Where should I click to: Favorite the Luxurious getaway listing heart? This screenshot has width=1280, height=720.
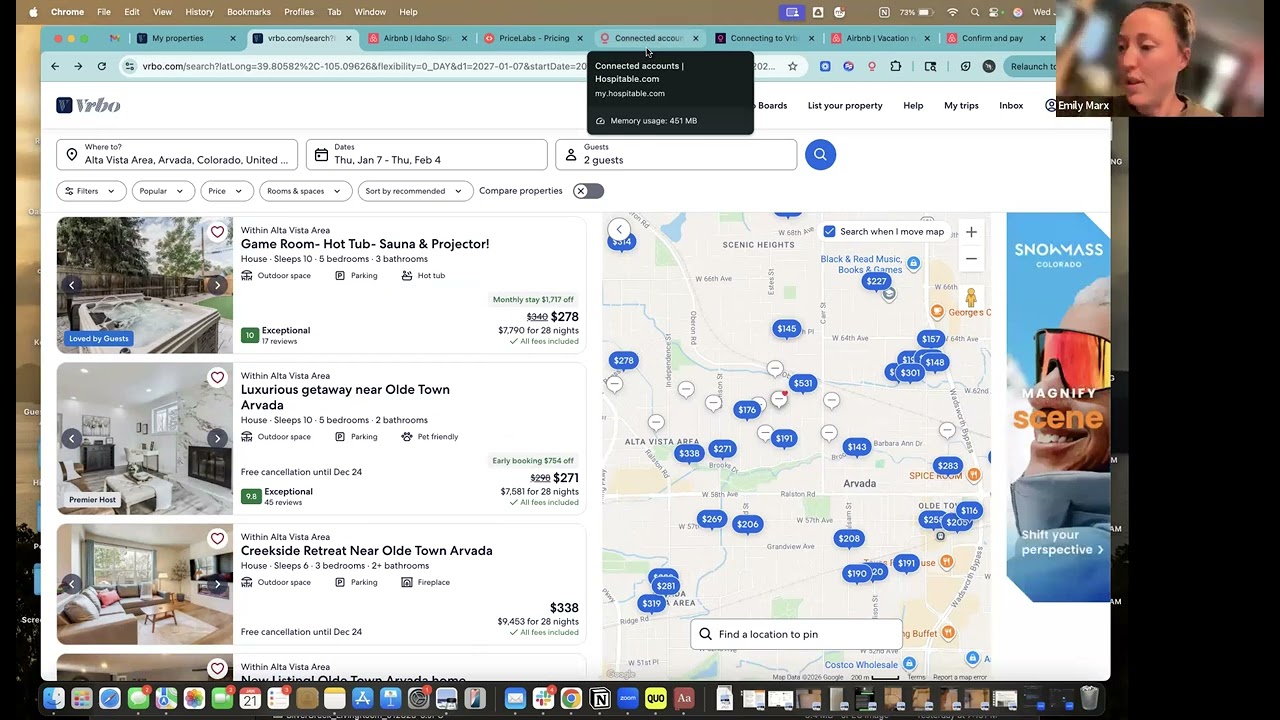pos(217,378)
